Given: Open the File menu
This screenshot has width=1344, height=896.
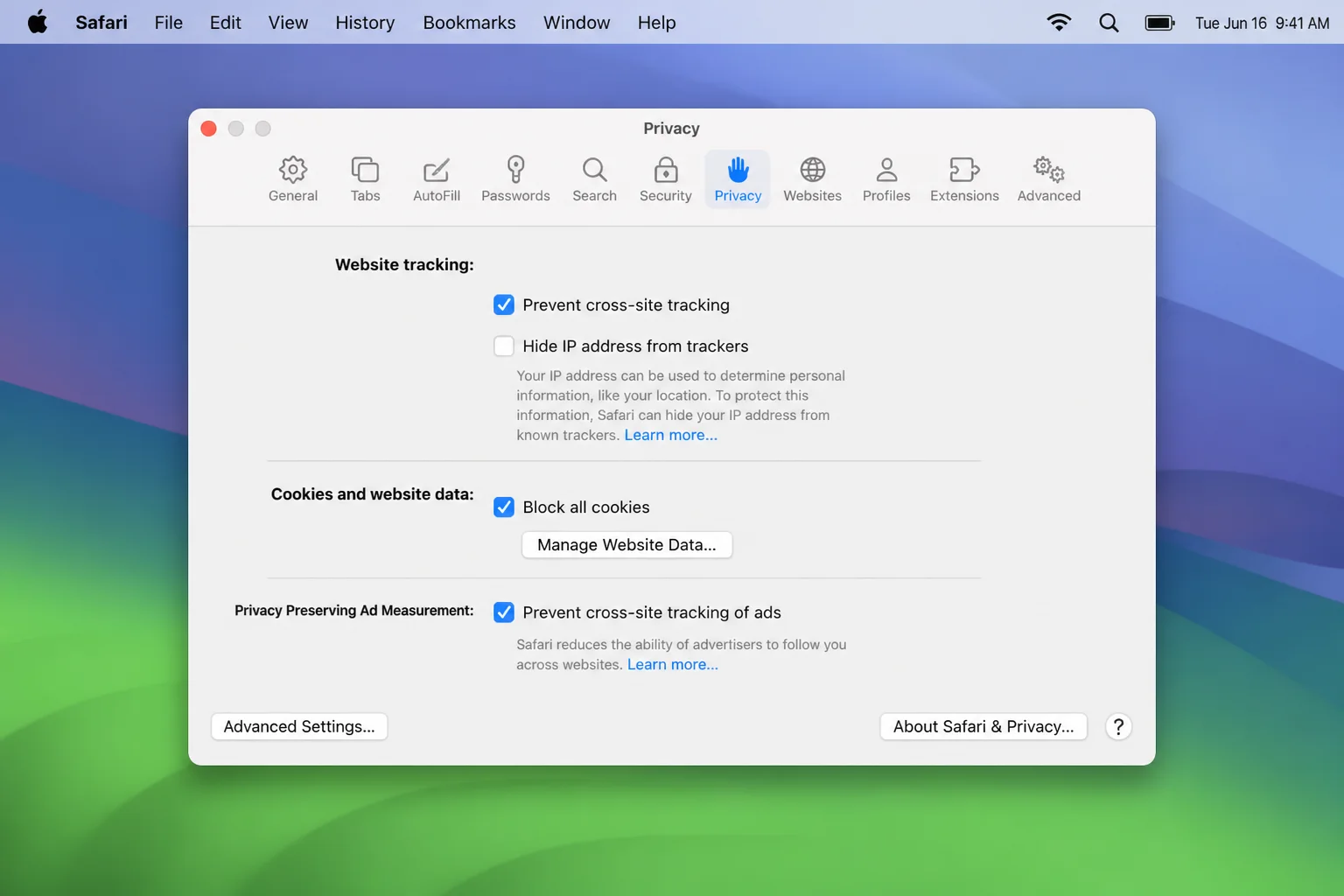Looking at the screenshot, I should click(x=168, y=23).
